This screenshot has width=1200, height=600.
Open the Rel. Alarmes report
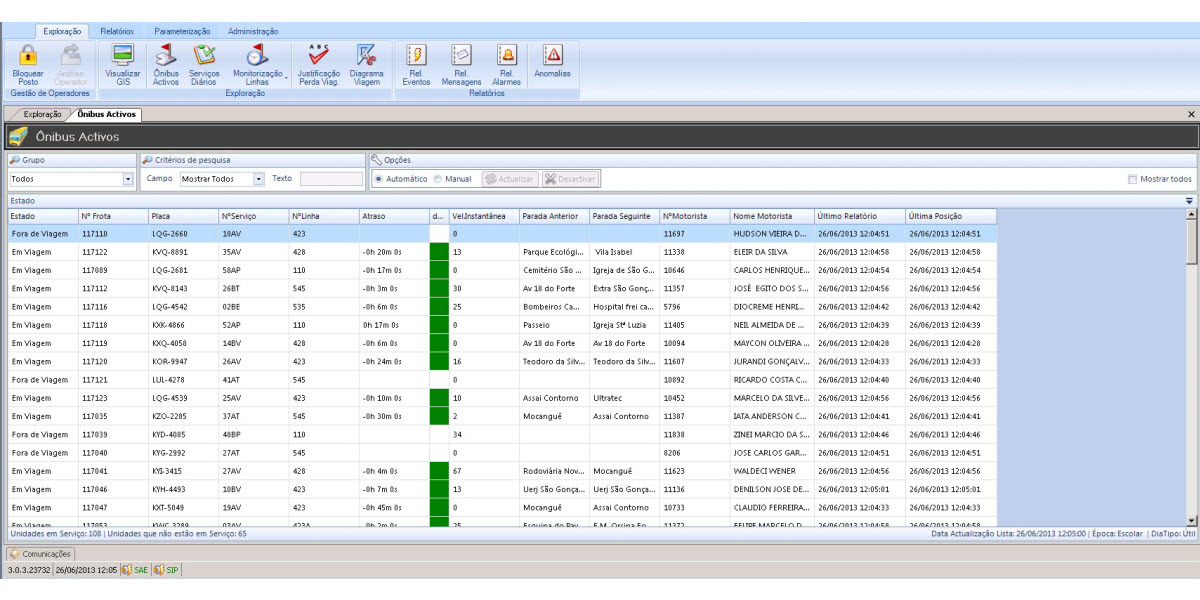tap(506, 56)
